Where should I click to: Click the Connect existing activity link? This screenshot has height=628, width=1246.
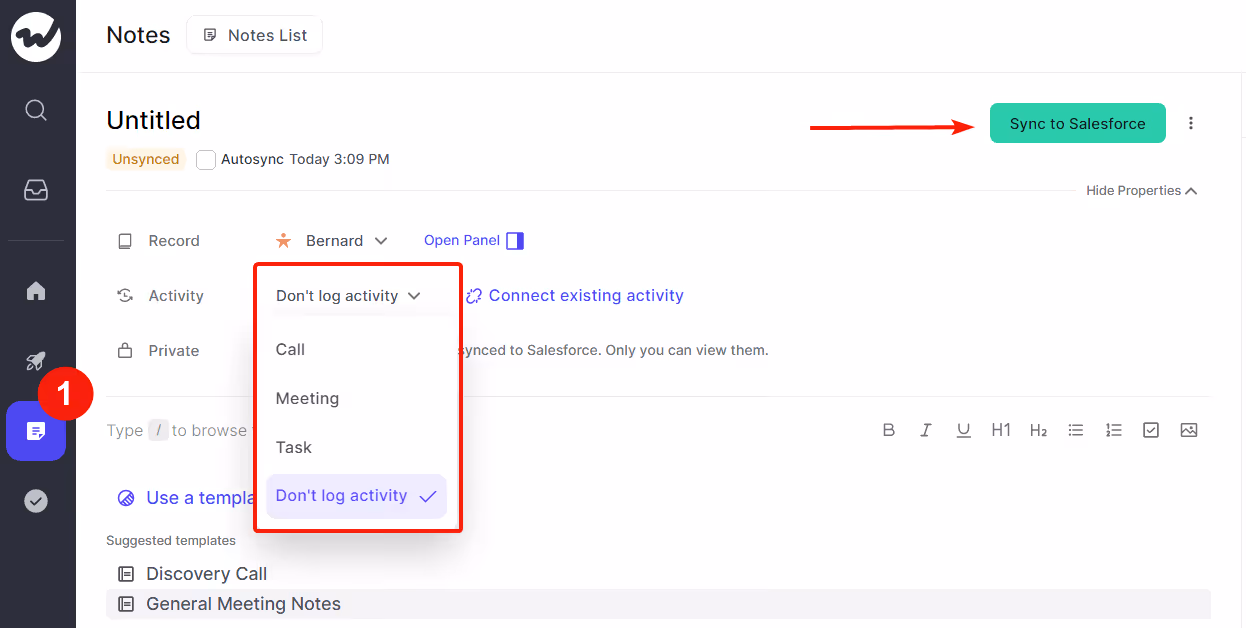585,295
